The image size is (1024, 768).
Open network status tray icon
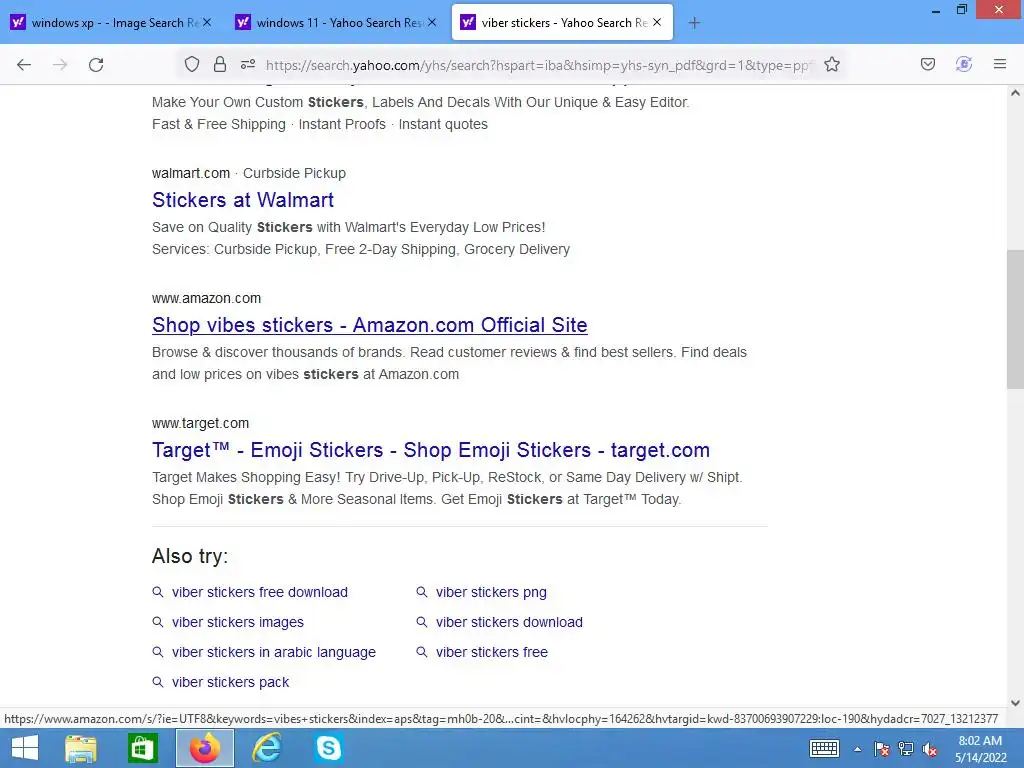906,749
